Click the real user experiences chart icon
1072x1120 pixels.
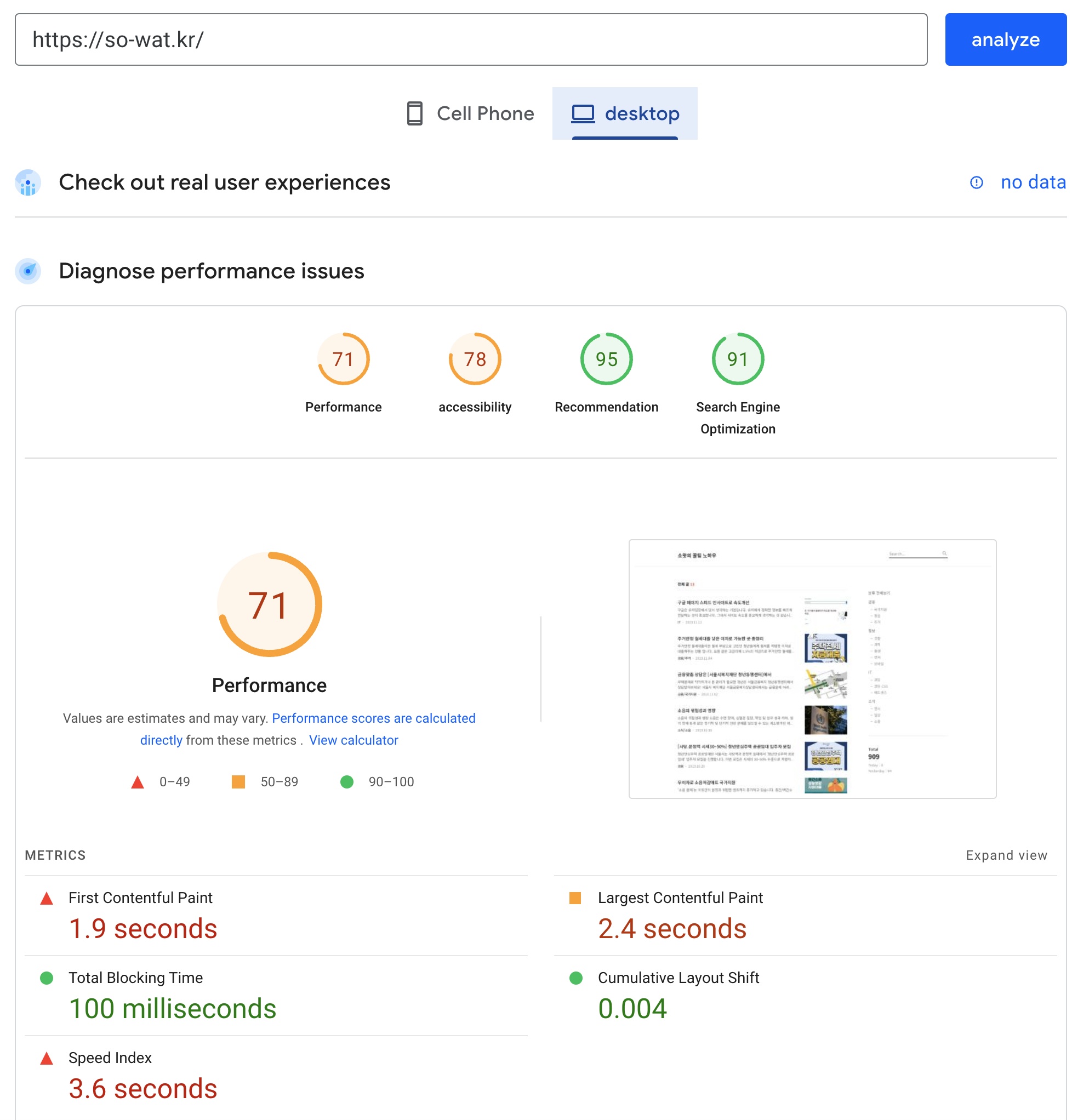pyautogui.click(x=28, y=183)
